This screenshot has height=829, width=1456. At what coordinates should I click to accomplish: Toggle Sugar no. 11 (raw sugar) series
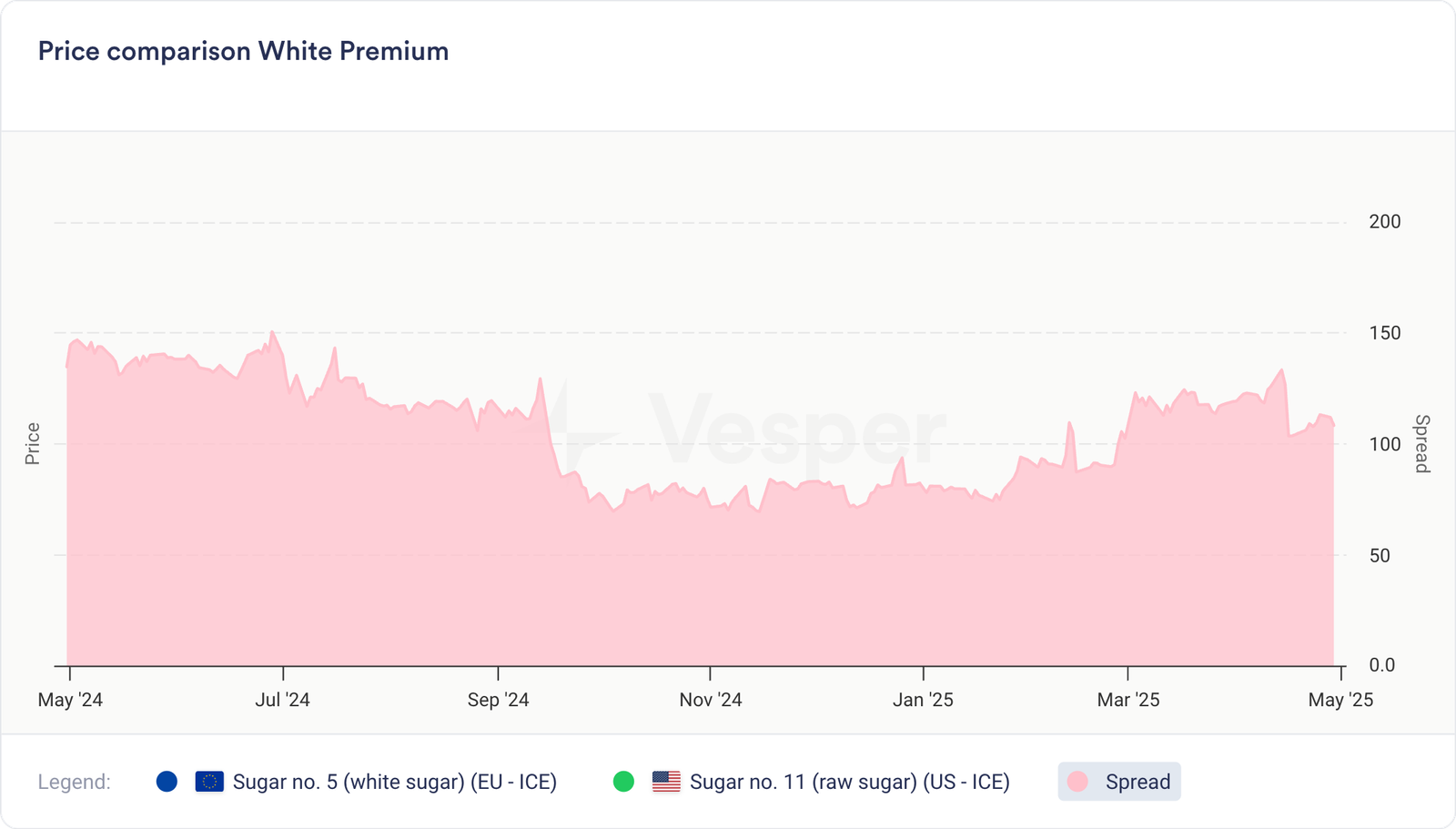point(849,782)
